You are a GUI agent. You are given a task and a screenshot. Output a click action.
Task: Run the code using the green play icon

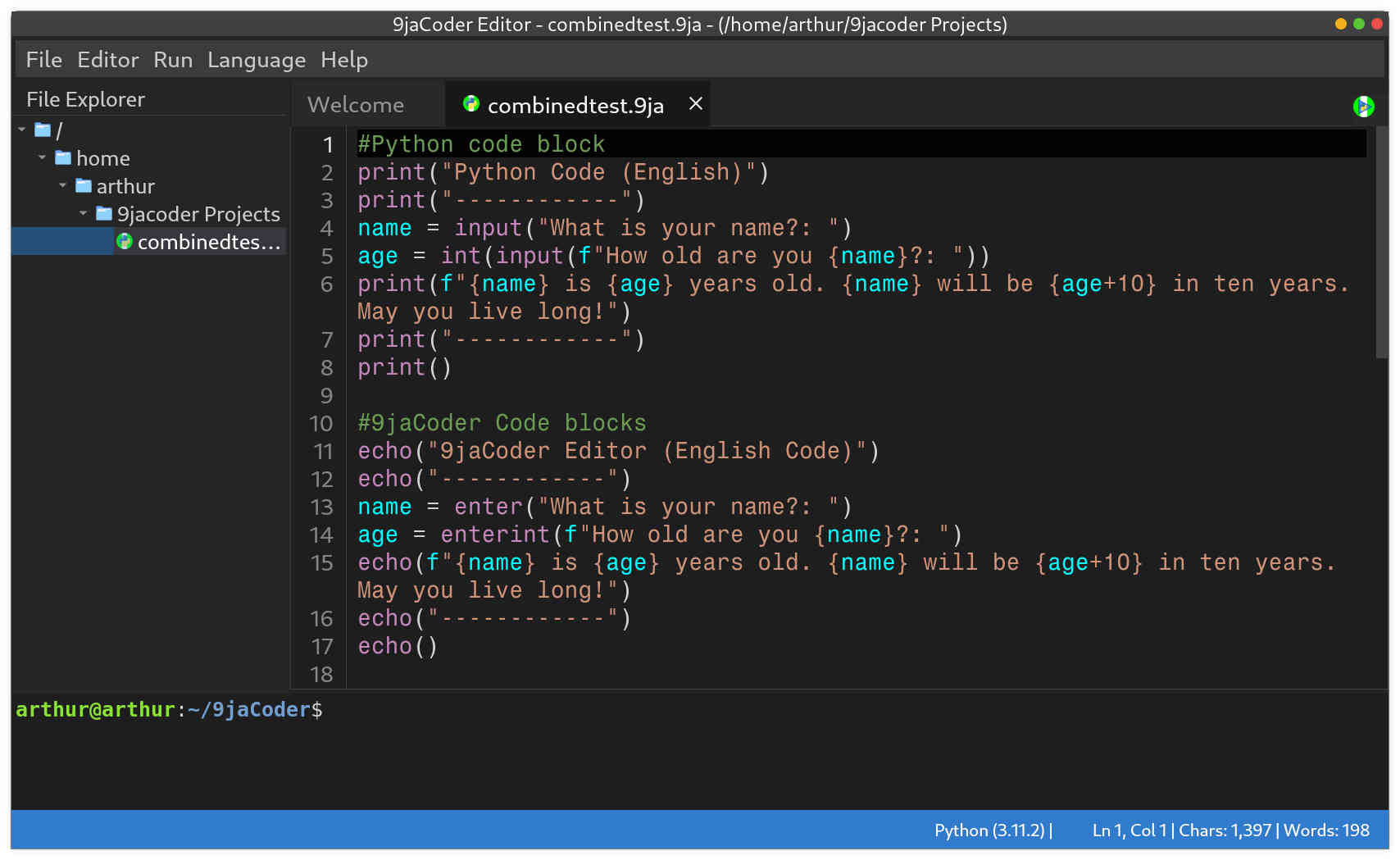tap(1364, 107)
